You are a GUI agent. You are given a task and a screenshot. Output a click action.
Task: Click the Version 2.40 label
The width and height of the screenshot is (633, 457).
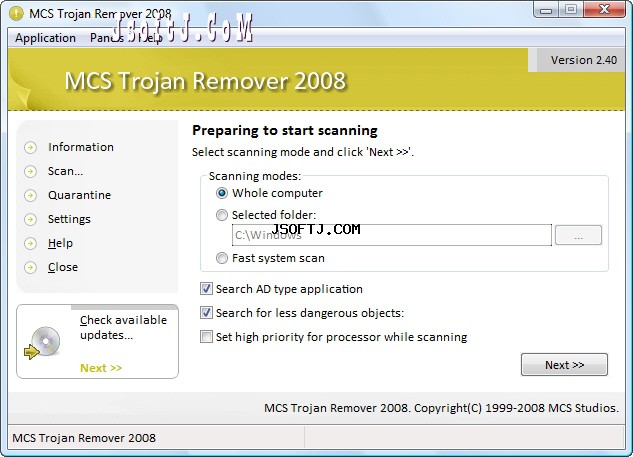pyautogui.click(x=584, y=60)
